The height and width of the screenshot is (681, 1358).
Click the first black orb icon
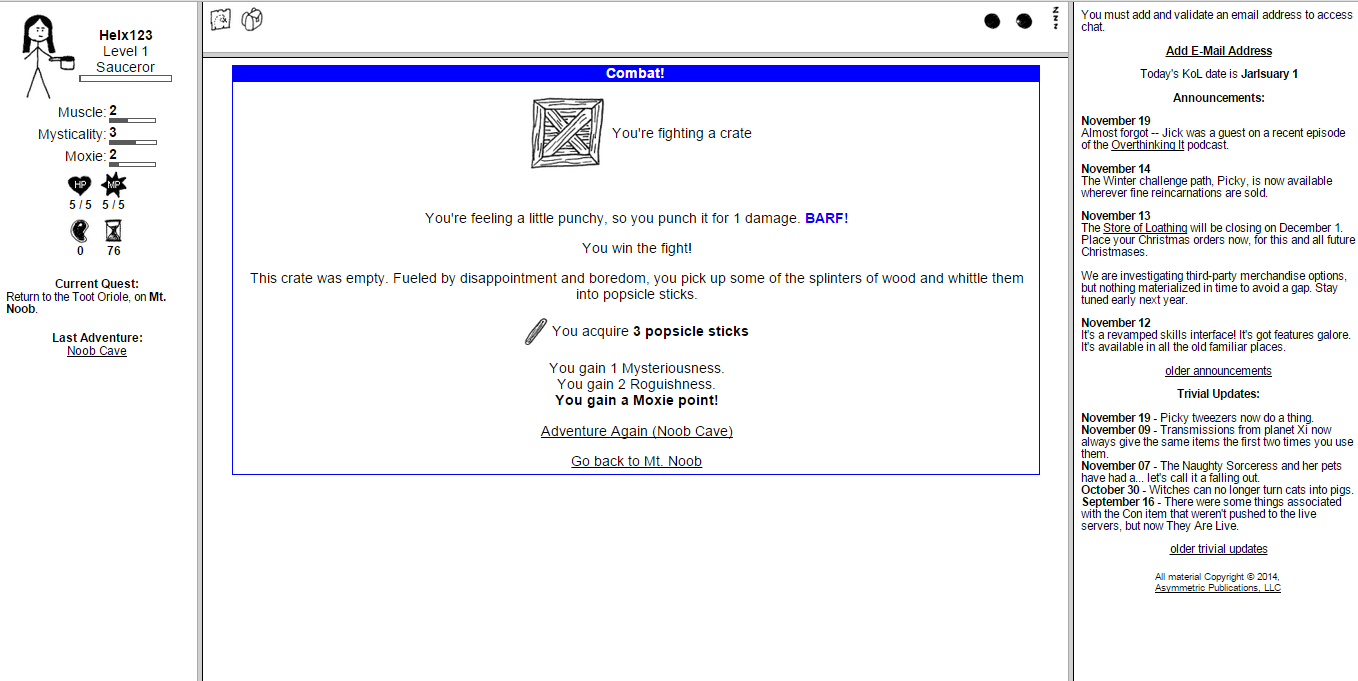(992, 21)
